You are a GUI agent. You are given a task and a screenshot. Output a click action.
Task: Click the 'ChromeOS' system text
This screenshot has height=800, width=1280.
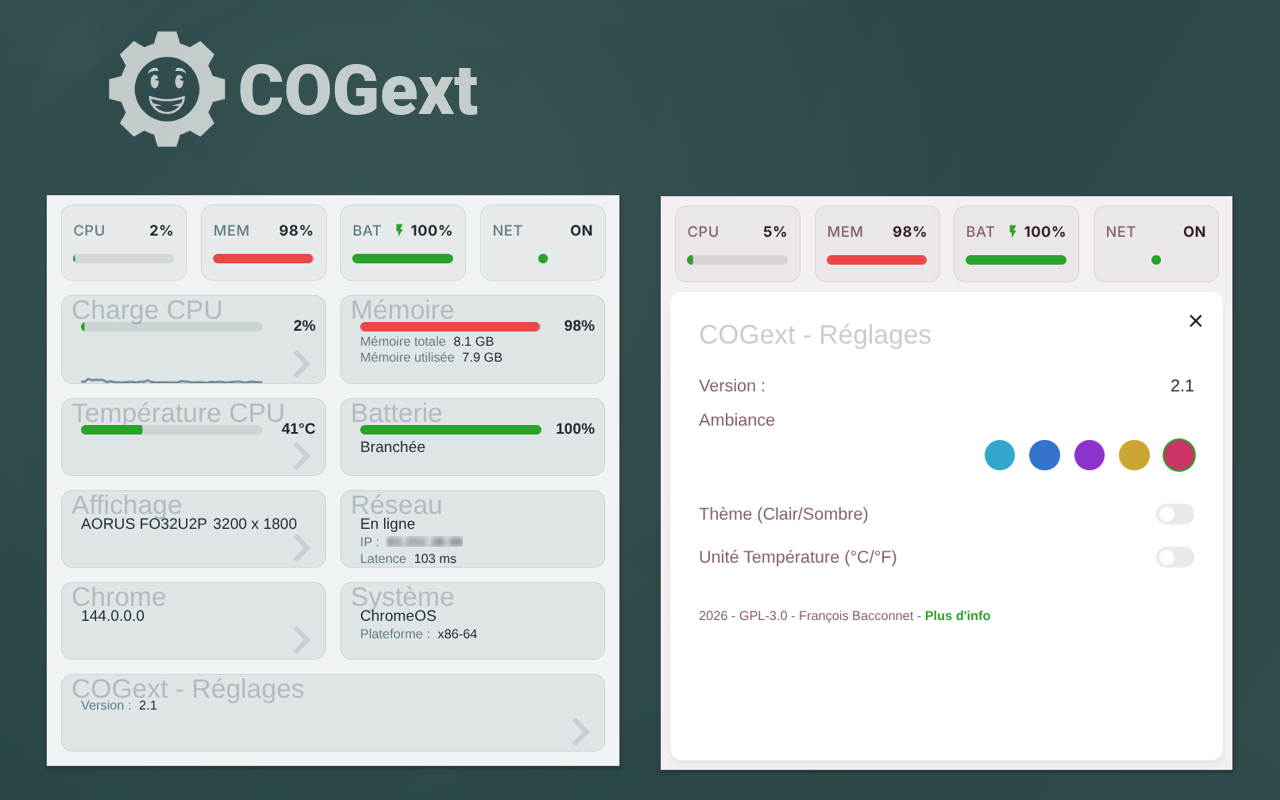point(398,616)
